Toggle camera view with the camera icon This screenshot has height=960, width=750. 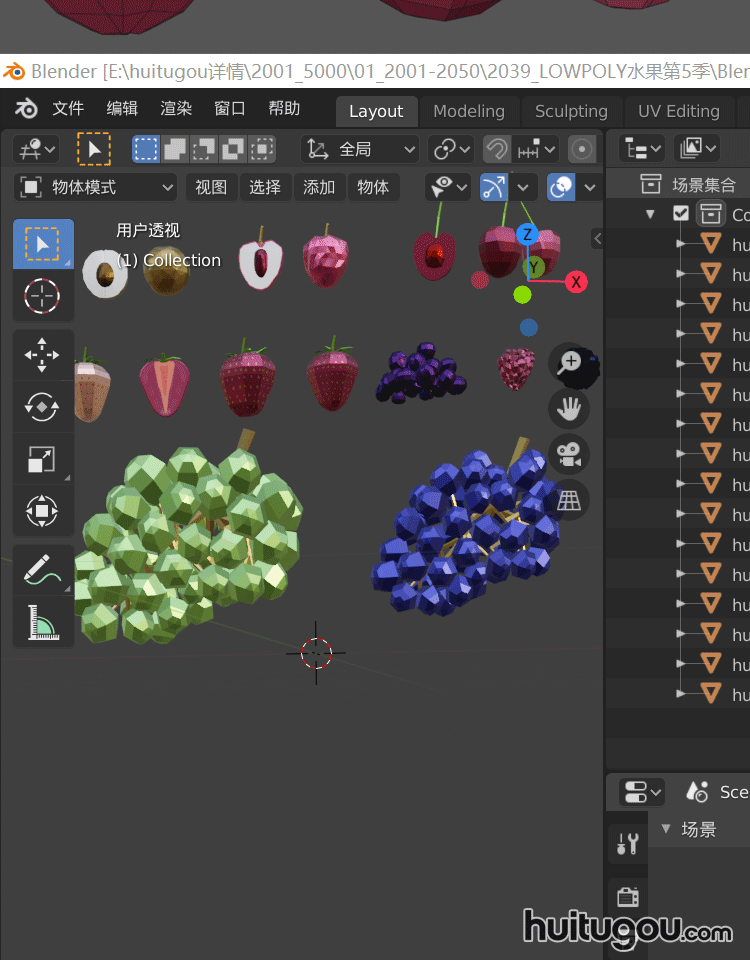click(x=570, y=455)
